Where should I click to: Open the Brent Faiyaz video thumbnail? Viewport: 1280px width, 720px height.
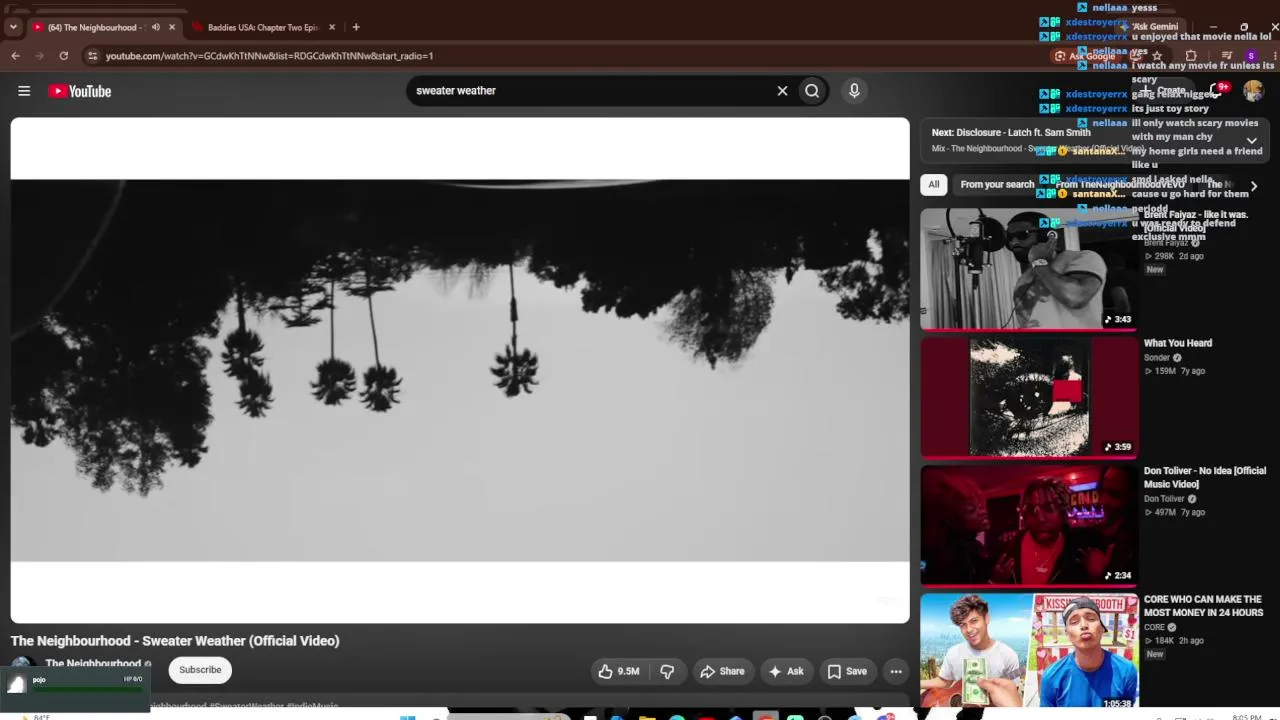click(1029, 269)
